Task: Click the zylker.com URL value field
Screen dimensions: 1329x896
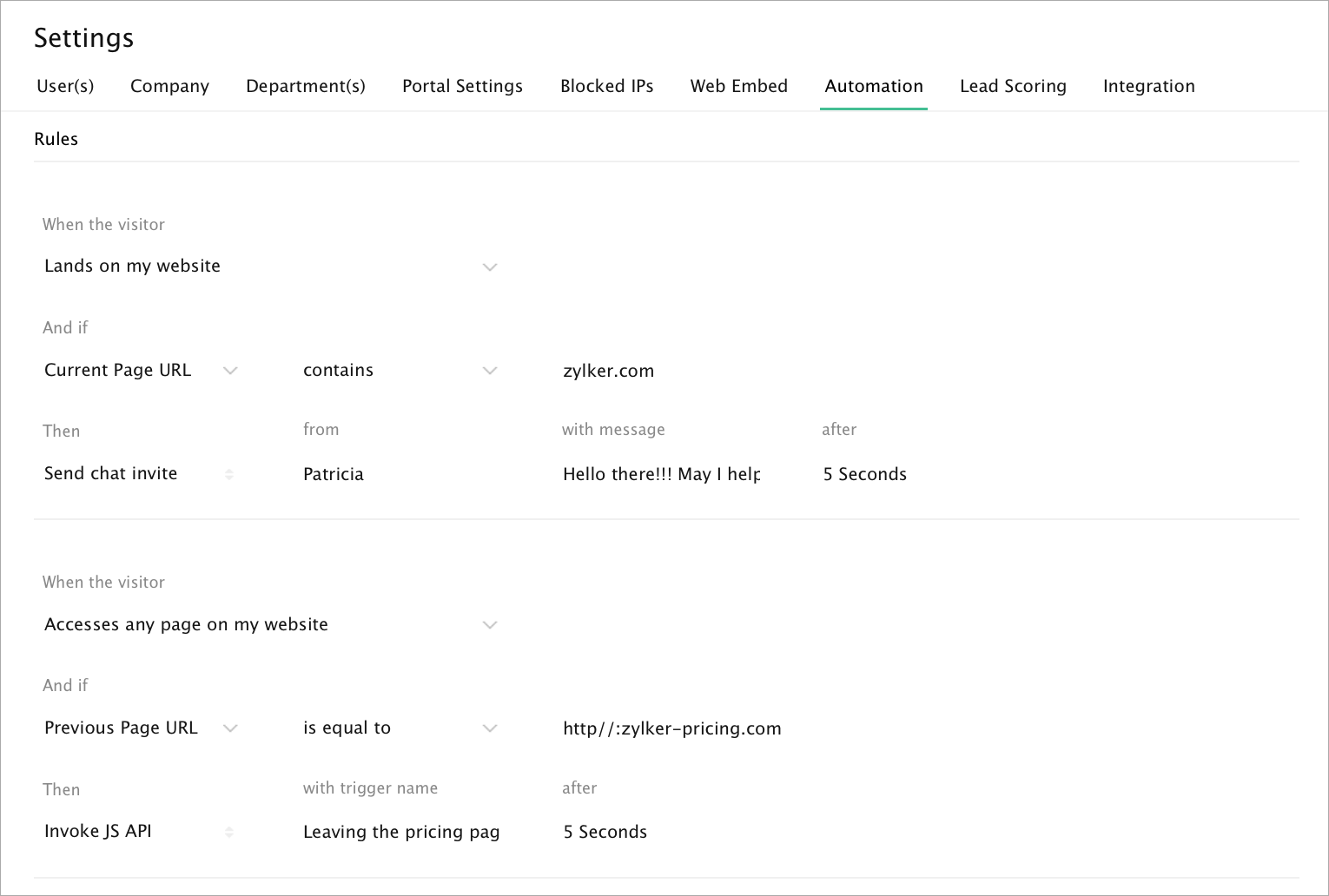Action: (x=608, y=371)
